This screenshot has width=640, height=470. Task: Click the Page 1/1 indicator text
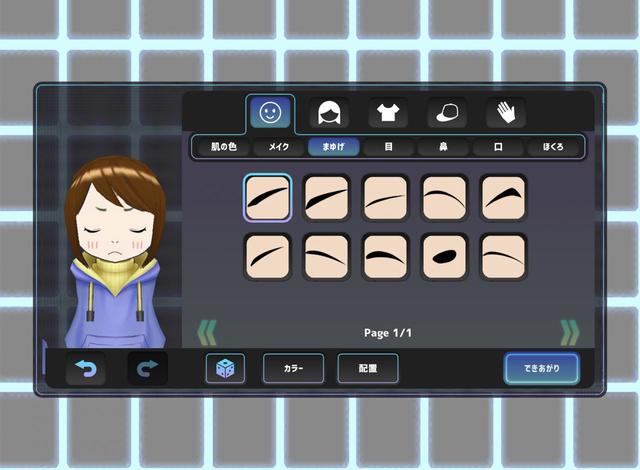388,333
